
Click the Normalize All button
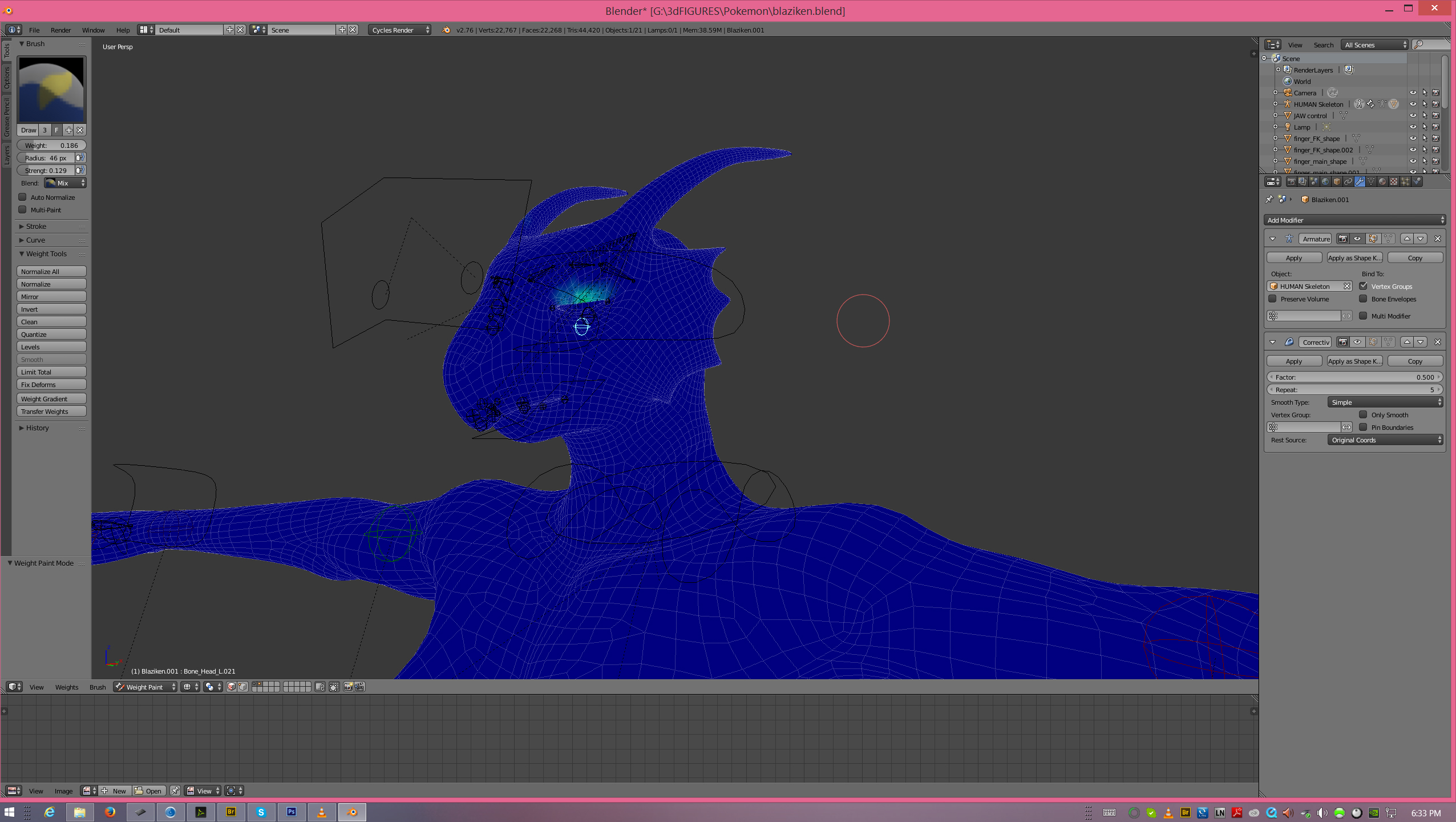pyautogui.click(x=51, y=271)
